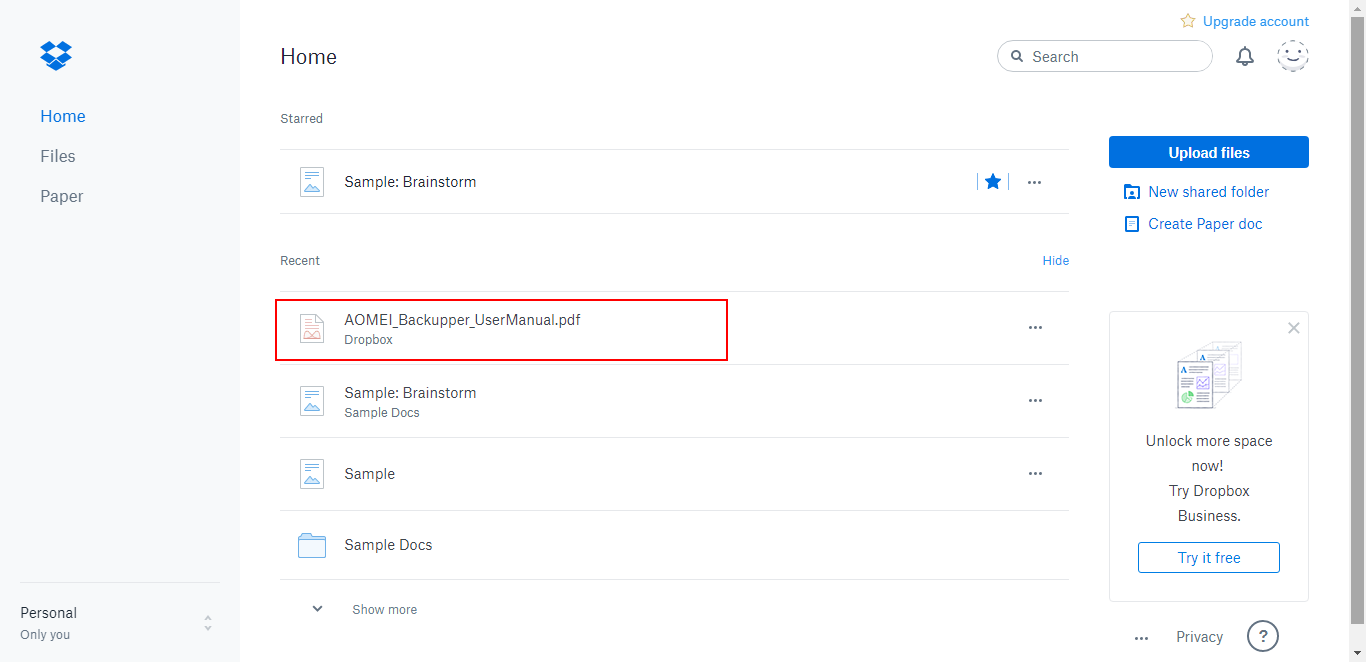1366x662 pixels.
Task: Expand the Show more chevron
Action: [x=318, y=609]
